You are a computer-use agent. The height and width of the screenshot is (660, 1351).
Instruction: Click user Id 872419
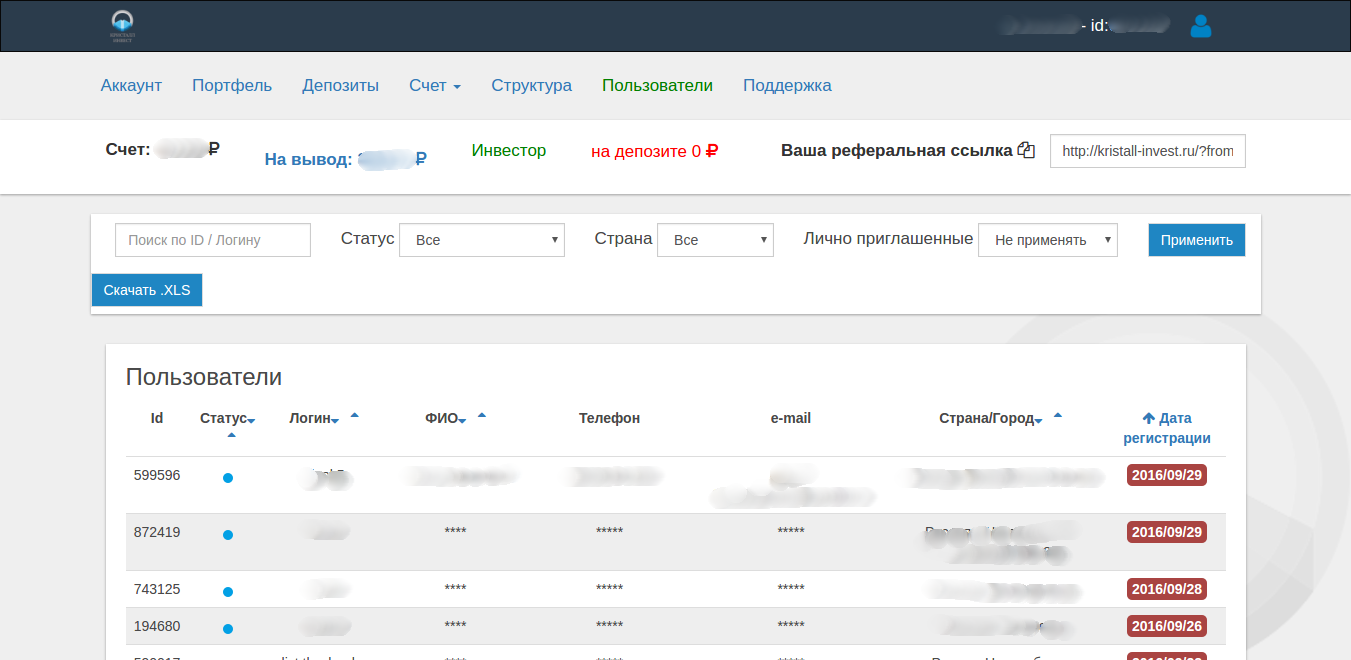157,532
